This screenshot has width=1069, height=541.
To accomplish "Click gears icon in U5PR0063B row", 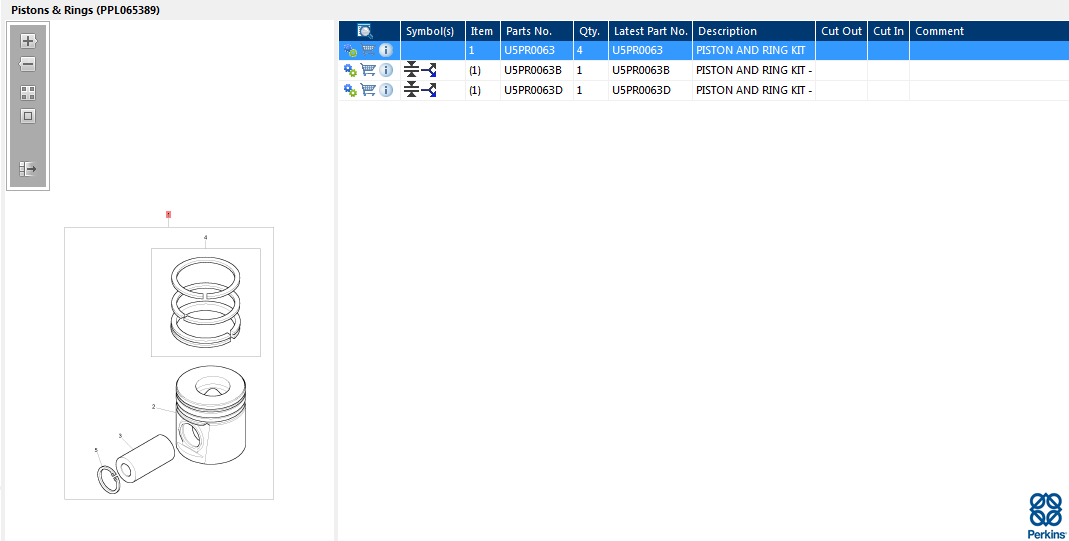I will point(350,70).
